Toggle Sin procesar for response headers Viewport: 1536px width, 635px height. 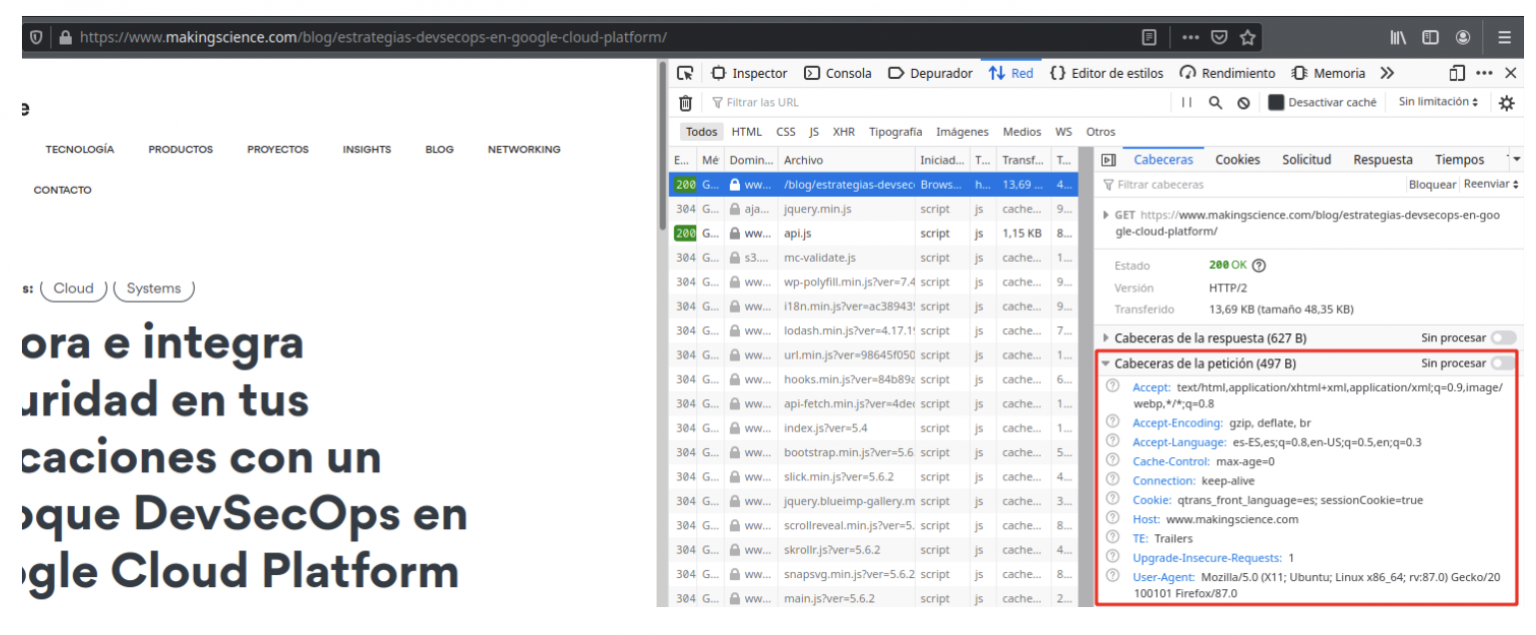tap(1502, 338)
